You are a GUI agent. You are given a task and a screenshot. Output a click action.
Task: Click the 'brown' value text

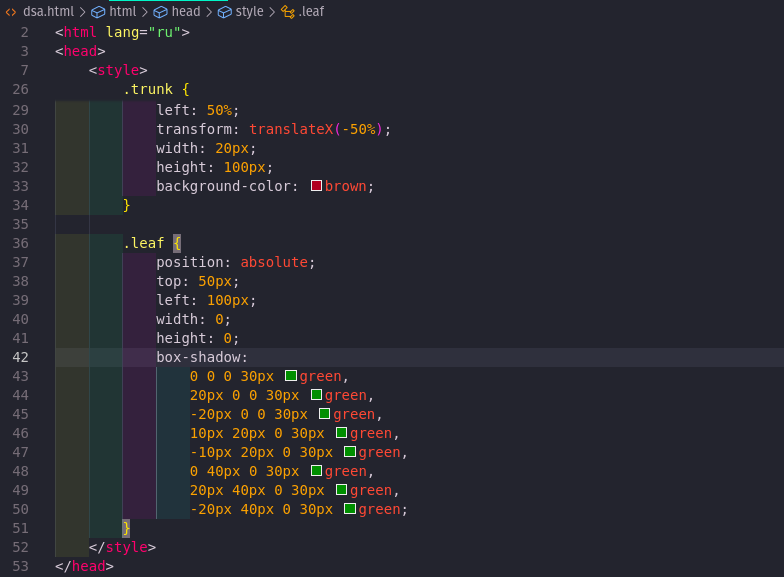click(346, 186)
